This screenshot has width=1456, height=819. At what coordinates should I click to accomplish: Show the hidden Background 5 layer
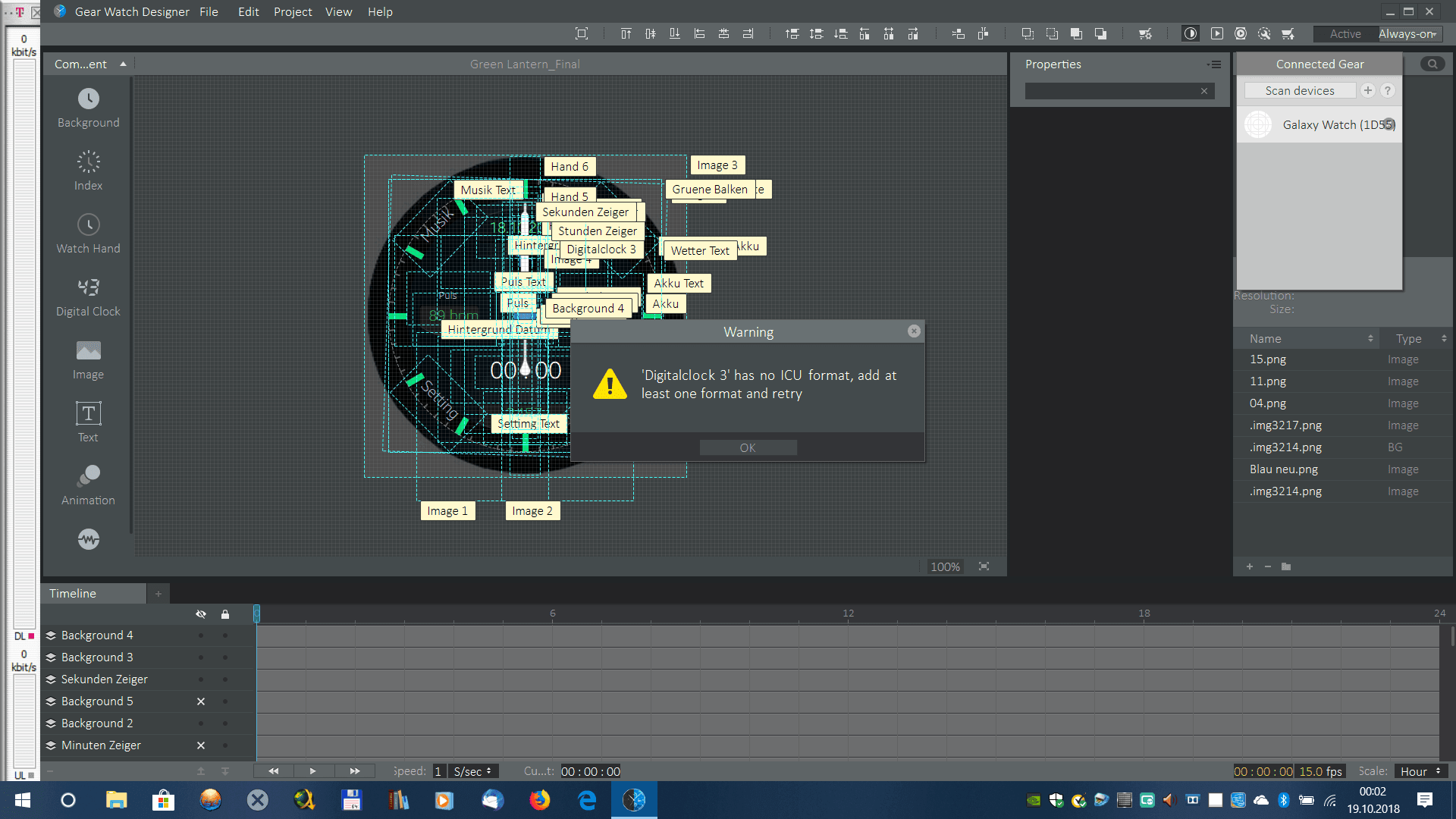click(201, 701)
